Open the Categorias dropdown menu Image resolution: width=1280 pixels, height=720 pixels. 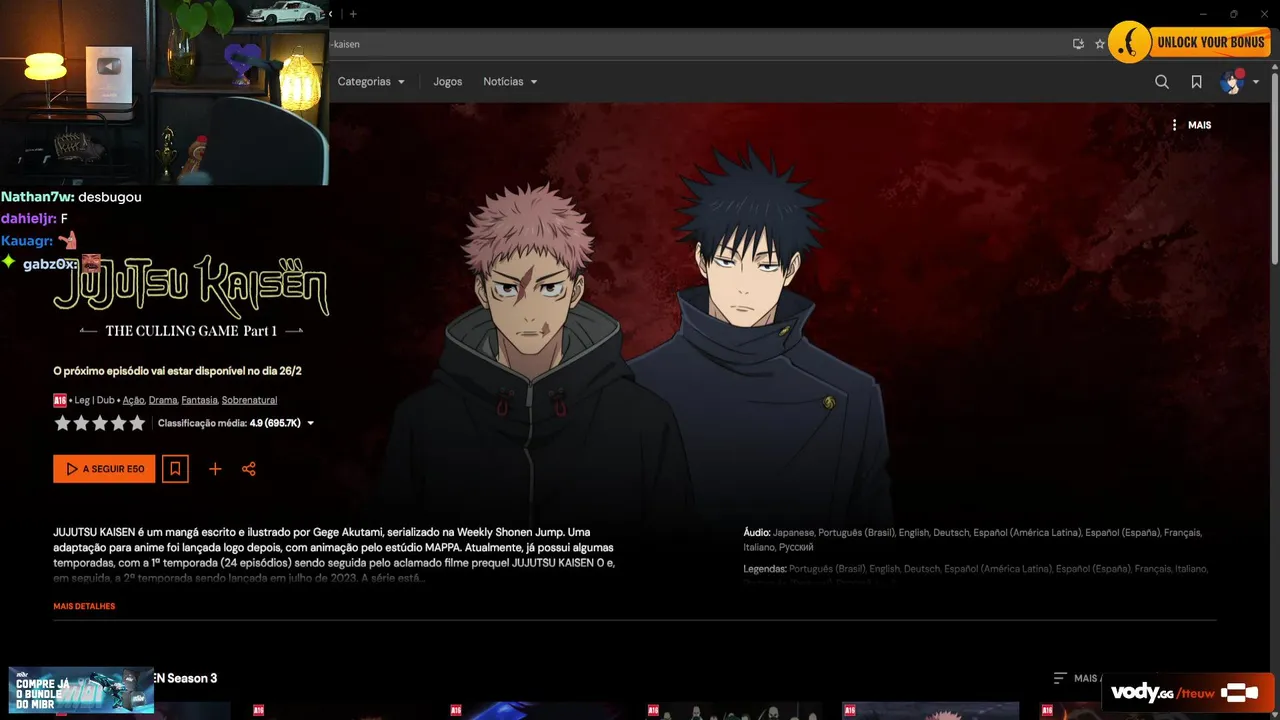(371, 82)
